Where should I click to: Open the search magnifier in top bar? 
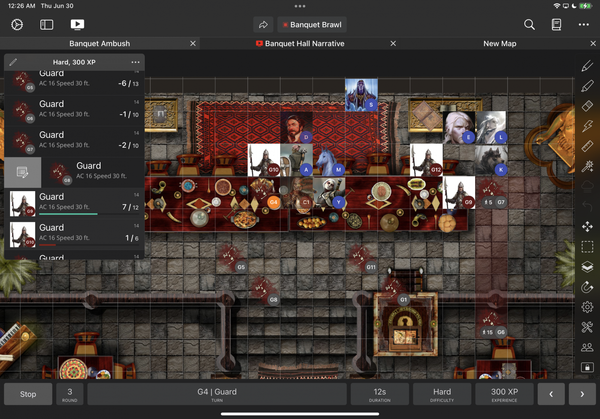(529, 24)
